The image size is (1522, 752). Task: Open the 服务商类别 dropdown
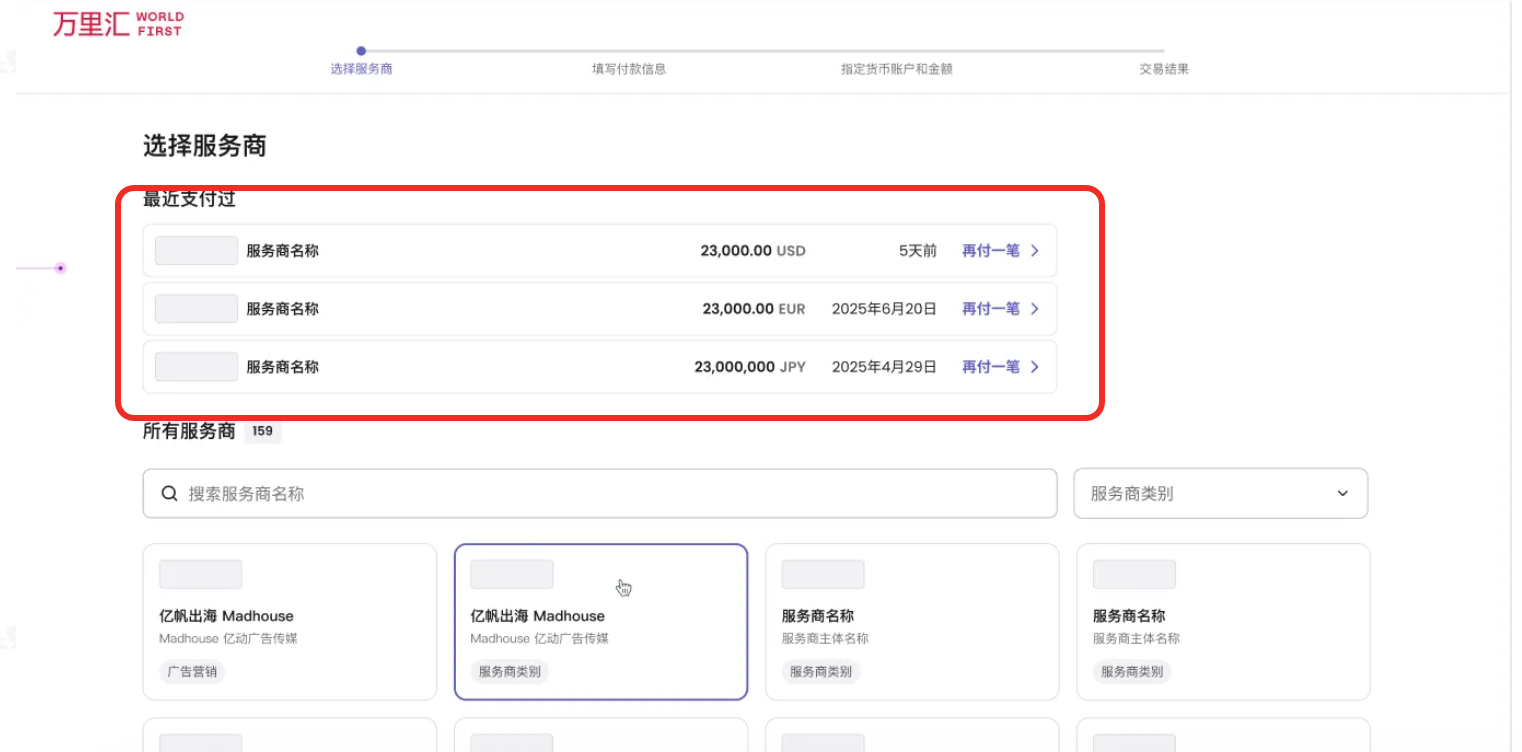pos(1219,494)
